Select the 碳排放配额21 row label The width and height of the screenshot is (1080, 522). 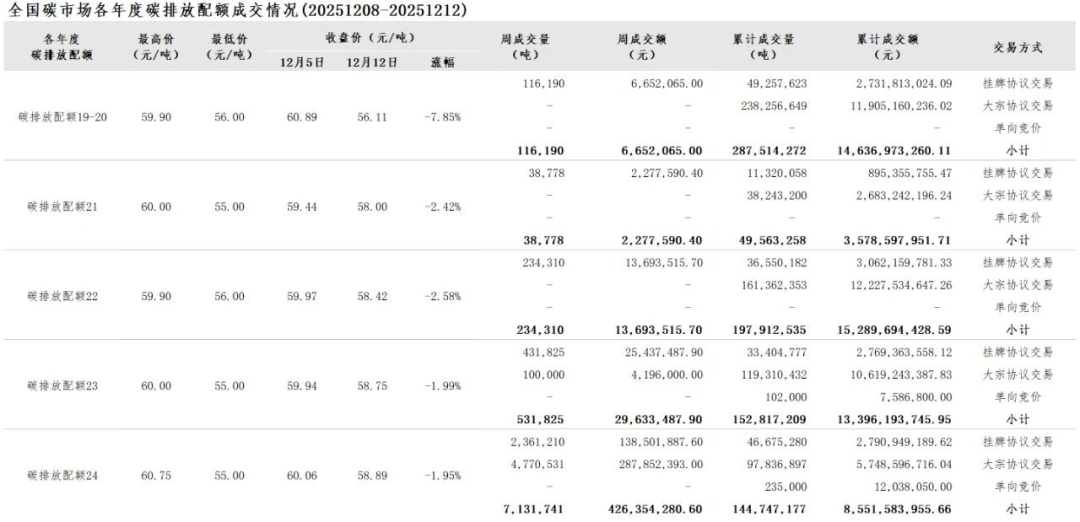pyautogui.click(x=63, y=207)
